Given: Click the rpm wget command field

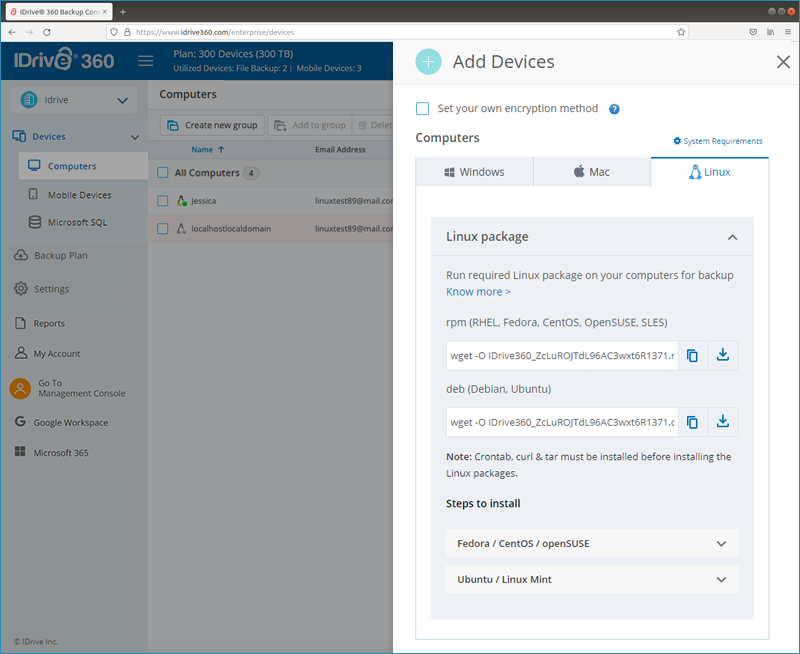Looking at the screenshot, I should click(x=562, y=356).
